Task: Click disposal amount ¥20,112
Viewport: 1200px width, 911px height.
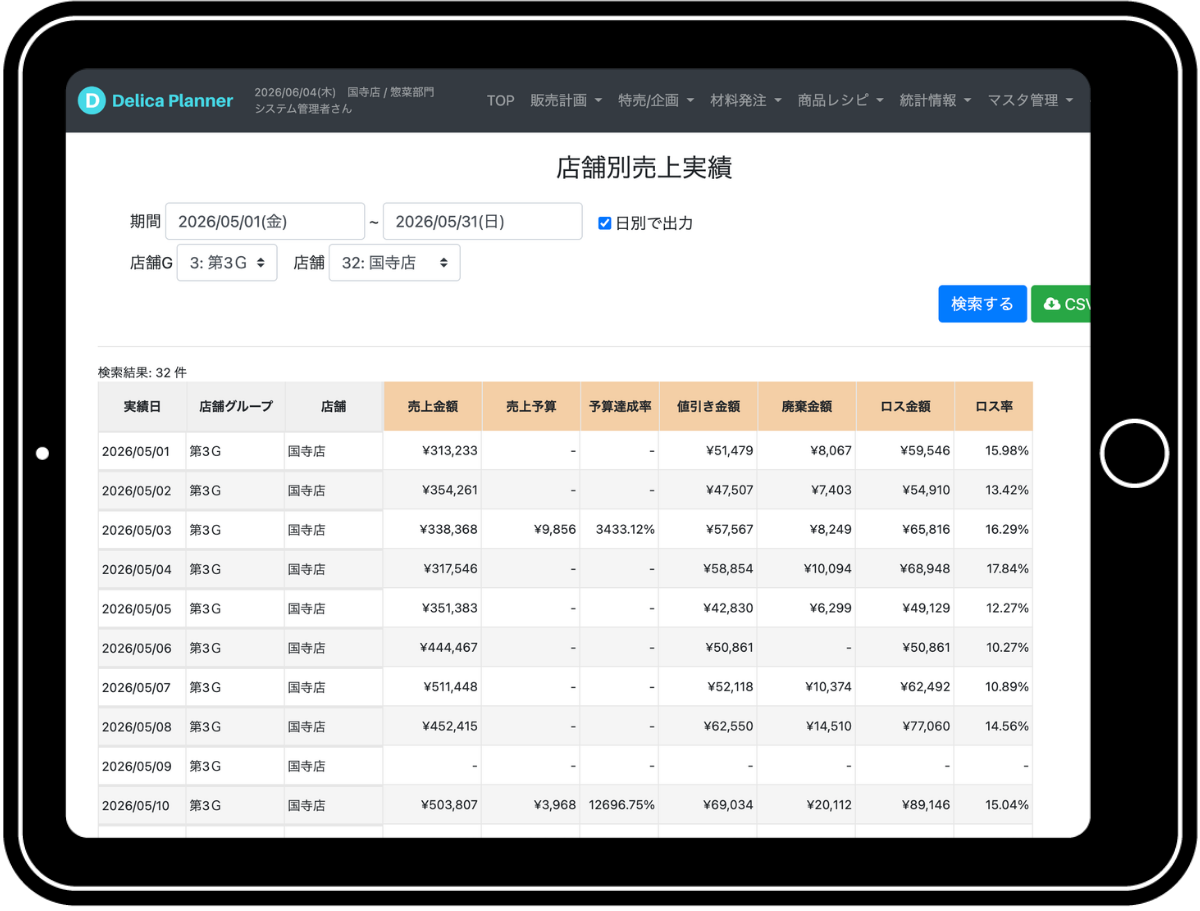Action: (827, 805)
